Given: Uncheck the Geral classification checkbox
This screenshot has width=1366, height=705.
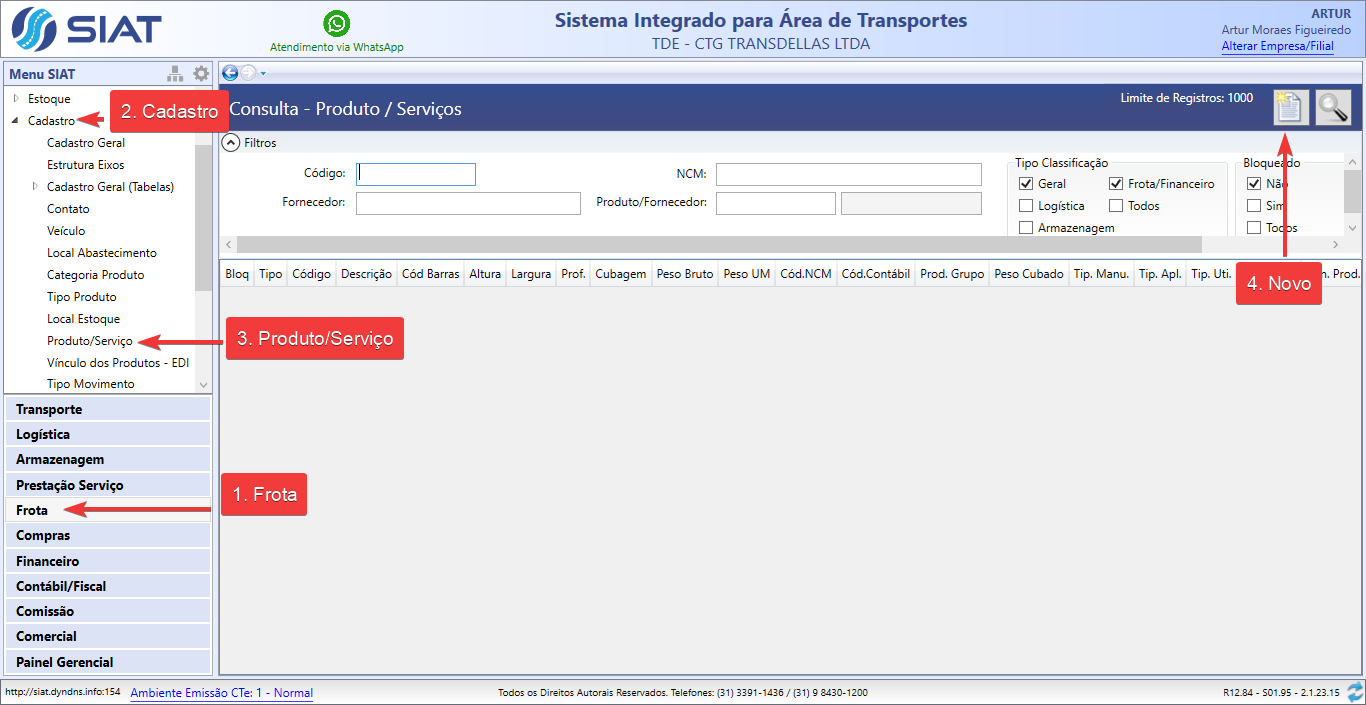Looking at the screenshot, I should pyautogui.click(x=1026, y=184).
